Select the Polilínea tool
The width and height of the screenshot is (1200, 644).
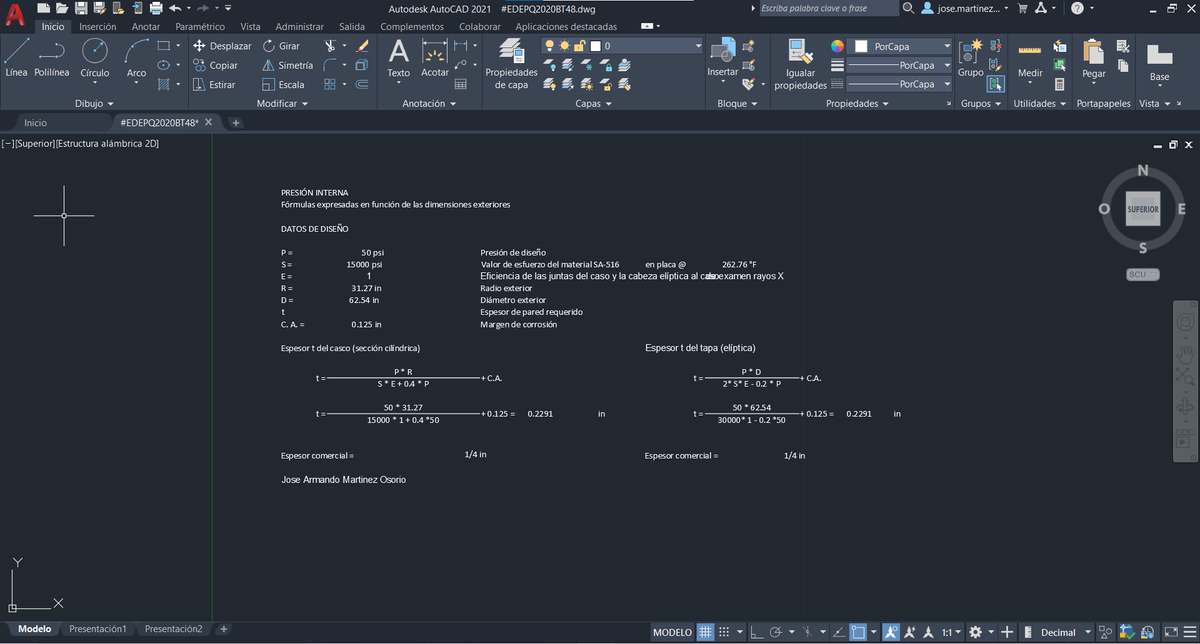click(x=52, y=58)
